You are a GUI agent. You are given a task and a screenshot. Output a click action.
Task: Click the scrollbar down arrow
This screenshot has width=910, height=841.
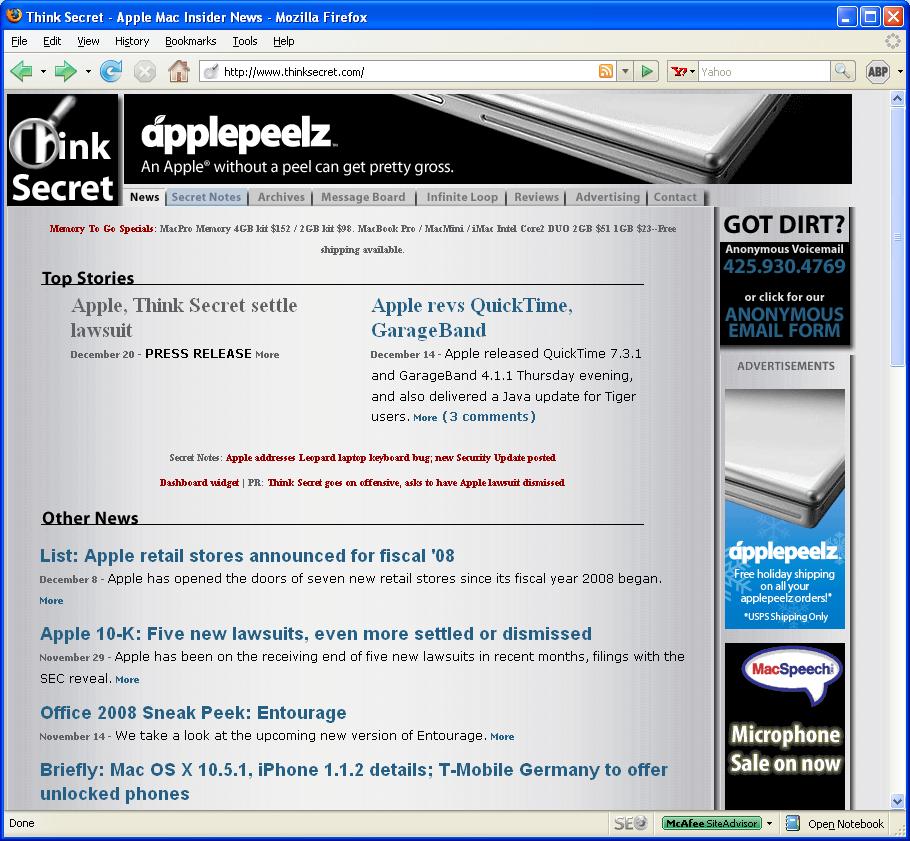[897, 802]
